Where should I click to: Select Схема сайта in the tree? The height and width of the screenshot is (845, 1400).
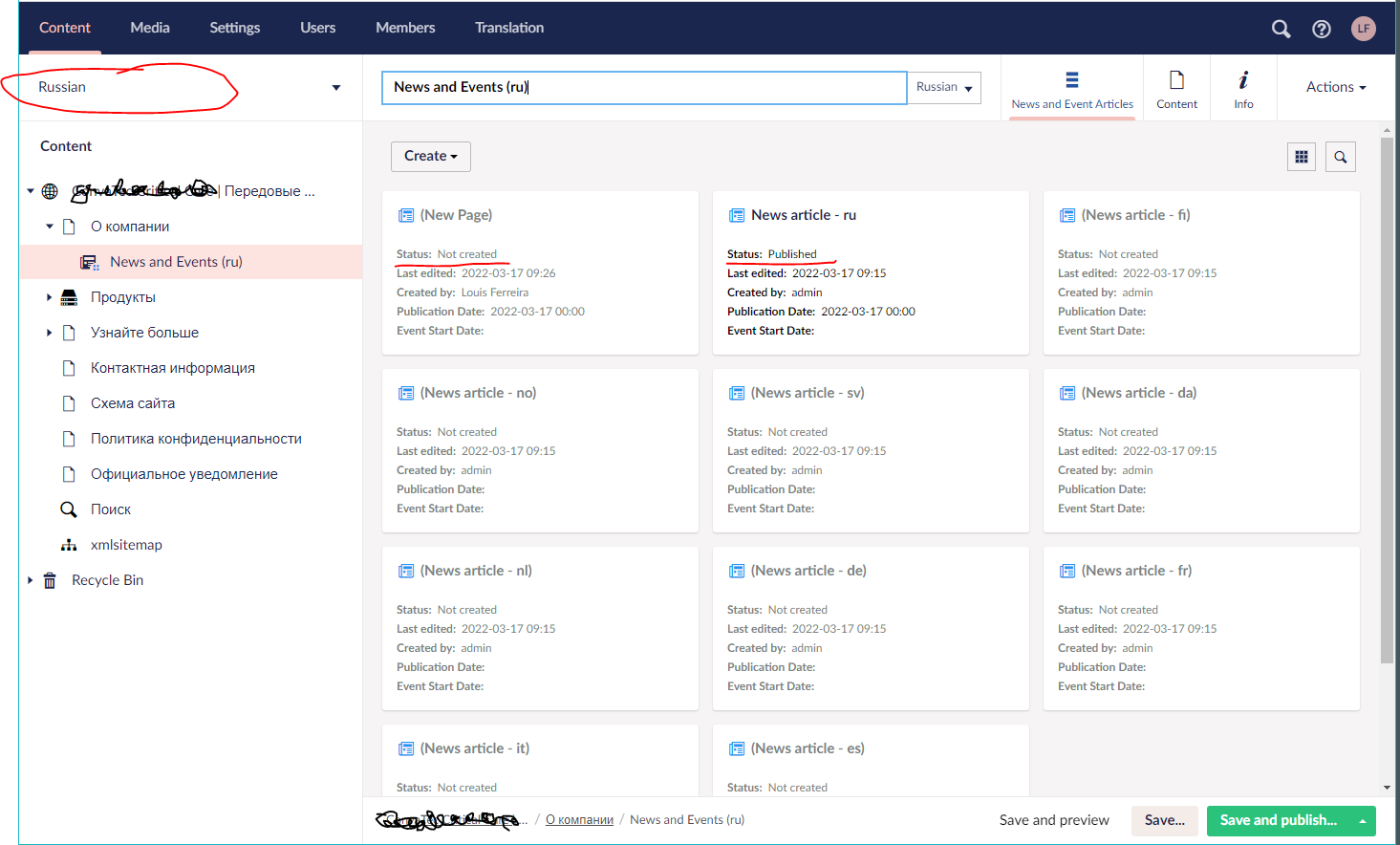point(133,403)
